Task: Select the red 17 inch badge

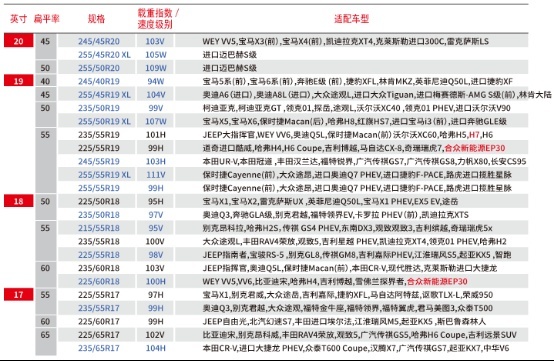Action: click(x=19, y=295)
